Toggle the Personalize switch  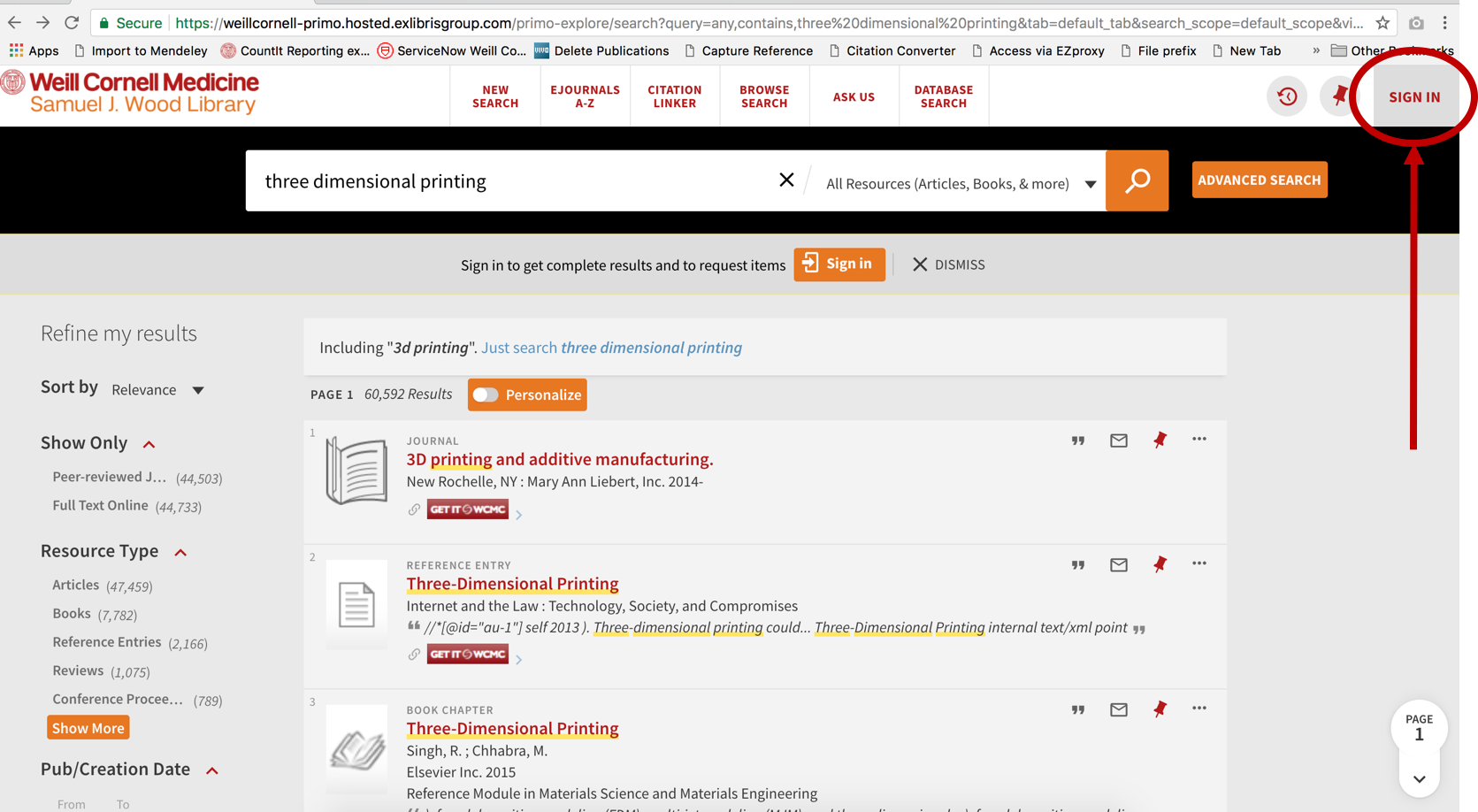[x=486, y=395]
